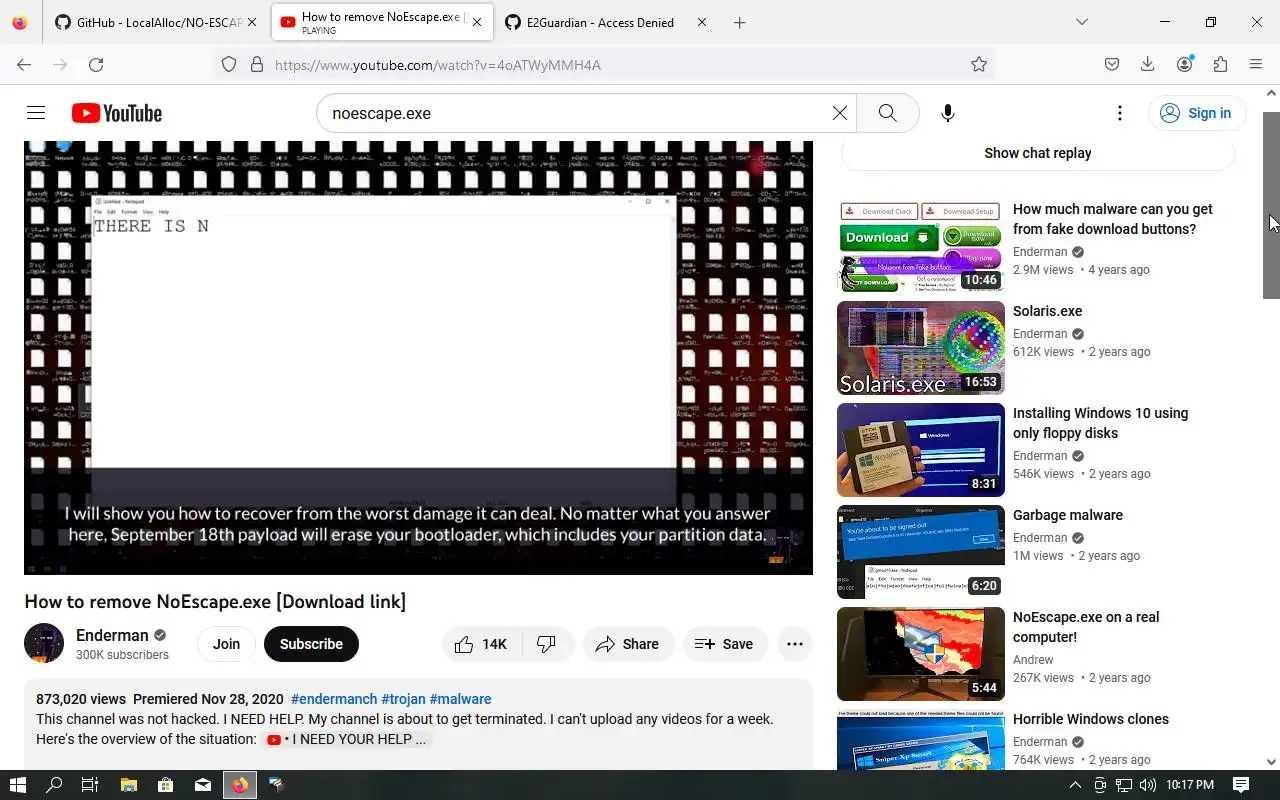This screenshot has height=800, width=1280.
Task: Click the #endermanch hashtag
Action: coord(334,699)
